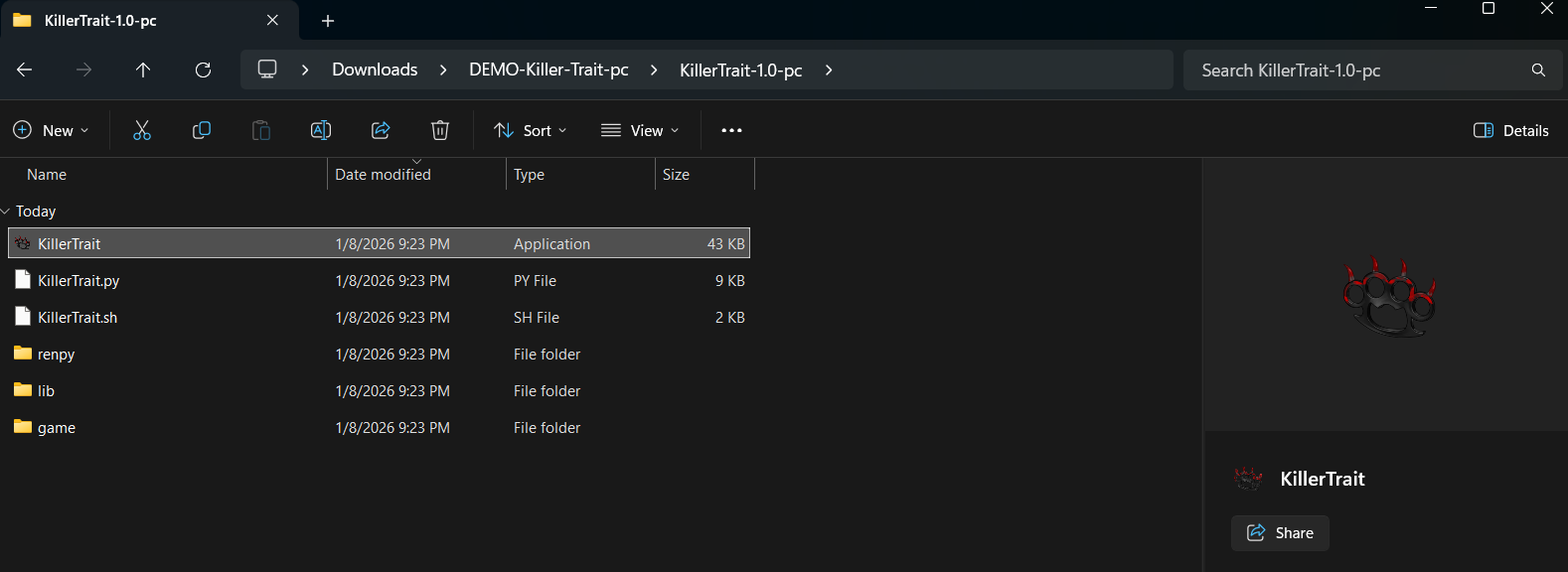This screenshot has height=572, width=1568.
Task: Expand chevron after Downloads breadcrumb
Action: click(443, 70)
